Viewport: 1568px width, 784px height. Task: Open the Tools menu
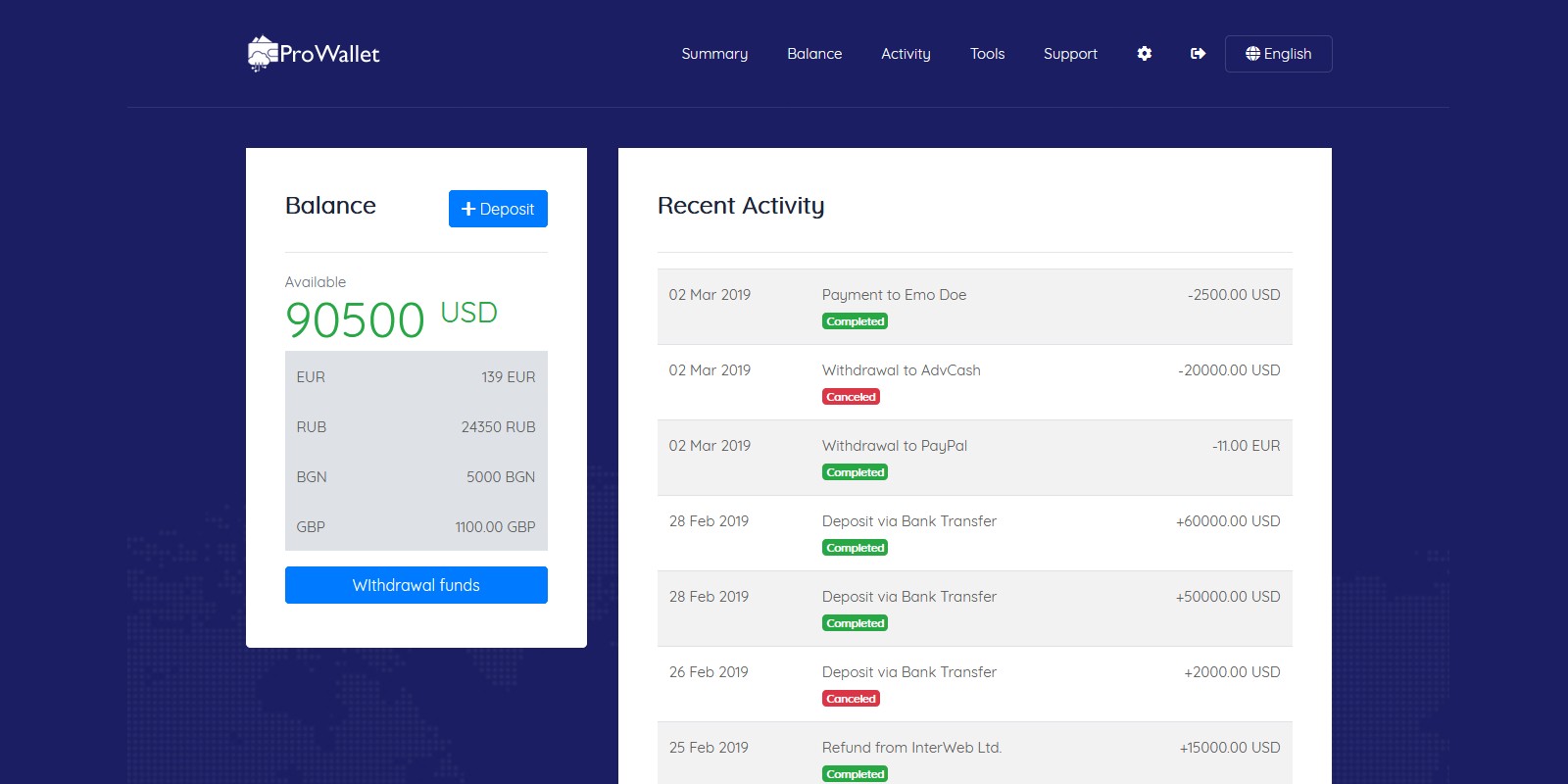pos(987,54)
